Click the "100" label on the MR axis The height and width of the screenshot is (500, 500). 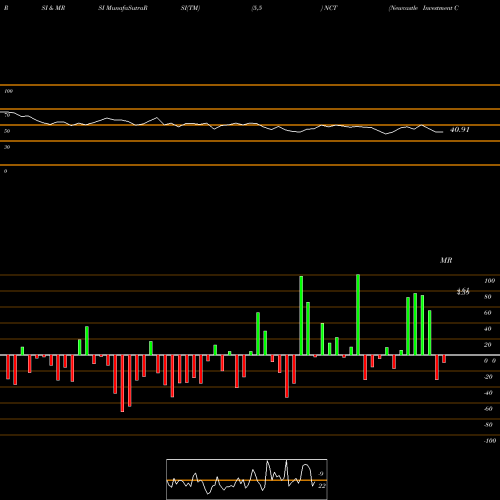point(489,281)
